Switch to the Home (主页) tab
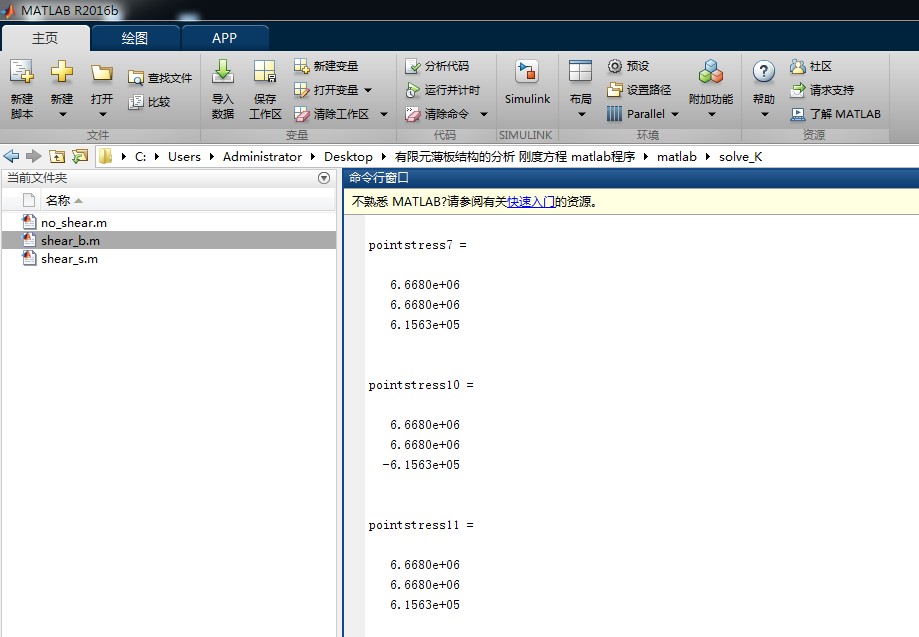 [45, 38]
